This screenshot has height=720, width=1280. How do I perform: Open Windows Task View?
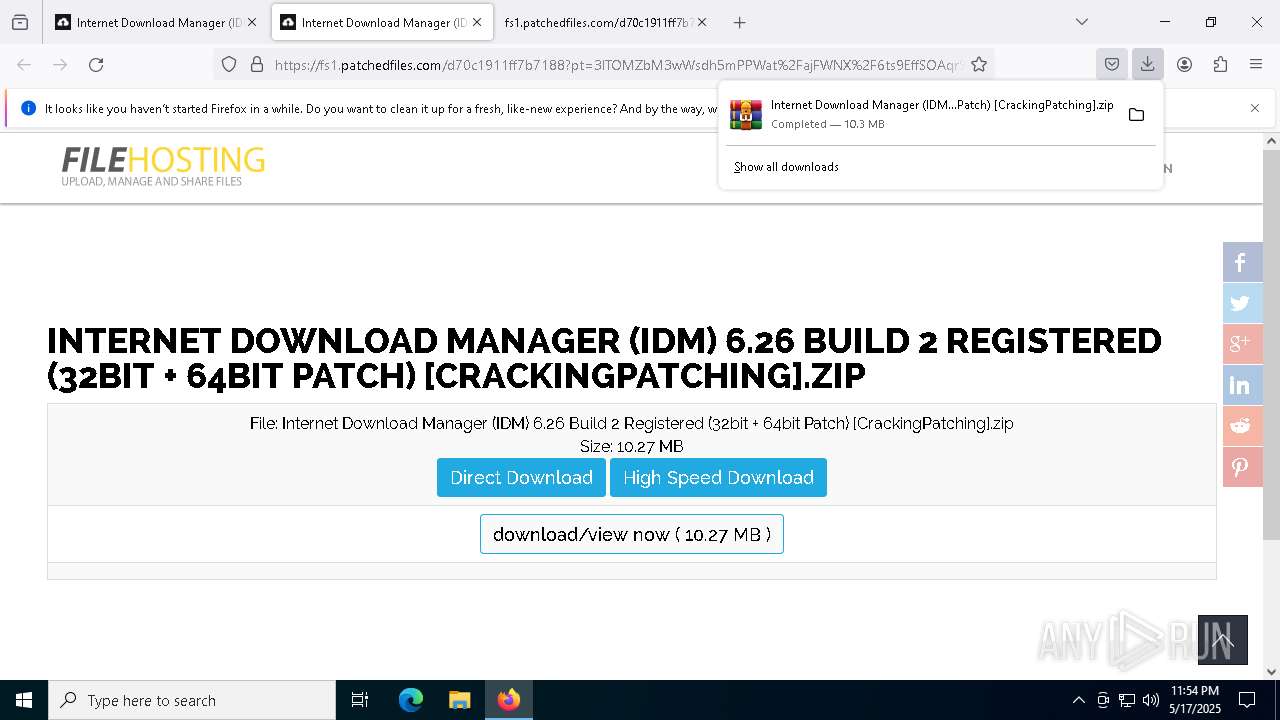(360, 700)
